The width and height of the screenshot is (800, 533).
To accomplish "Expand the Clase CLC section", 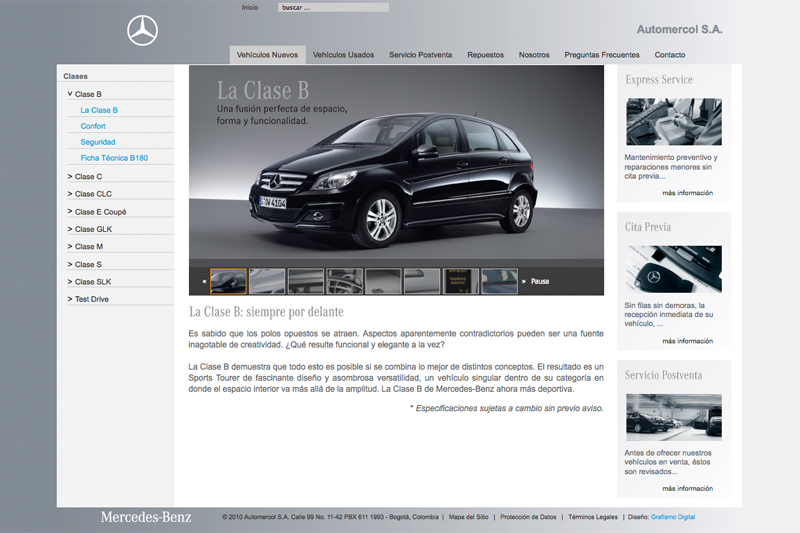I will click(89, 194).
